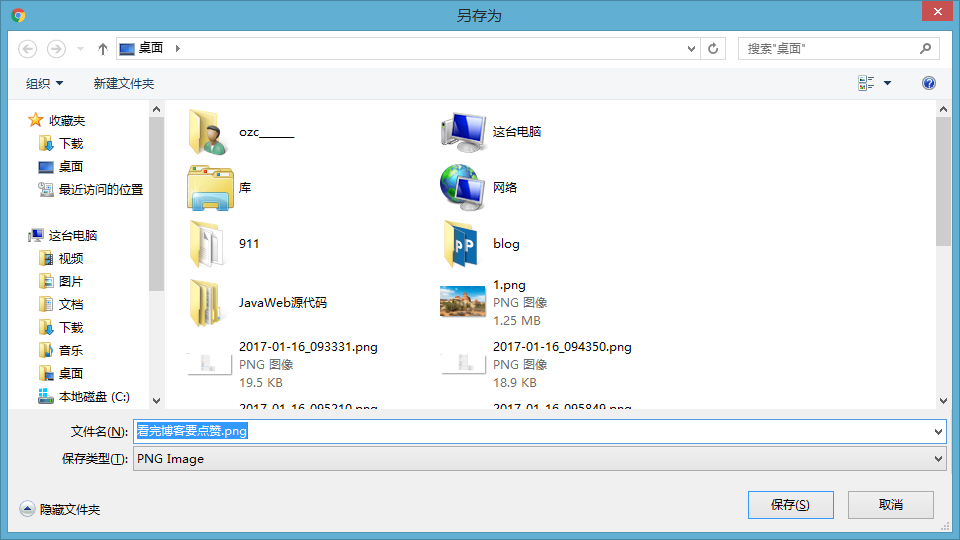Select the blog folder icon
Viewport: 960px width, 540px height.
462,244
